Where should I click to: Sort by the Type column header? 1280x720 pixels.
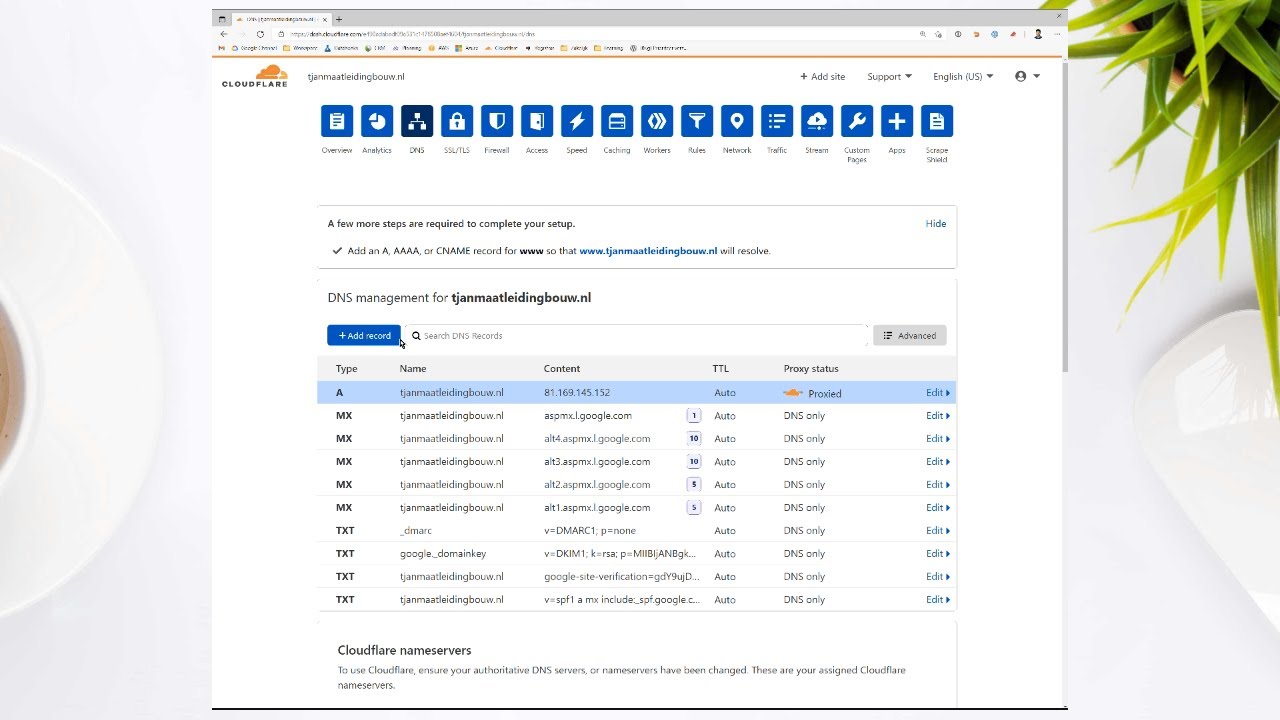coord(346,369)
